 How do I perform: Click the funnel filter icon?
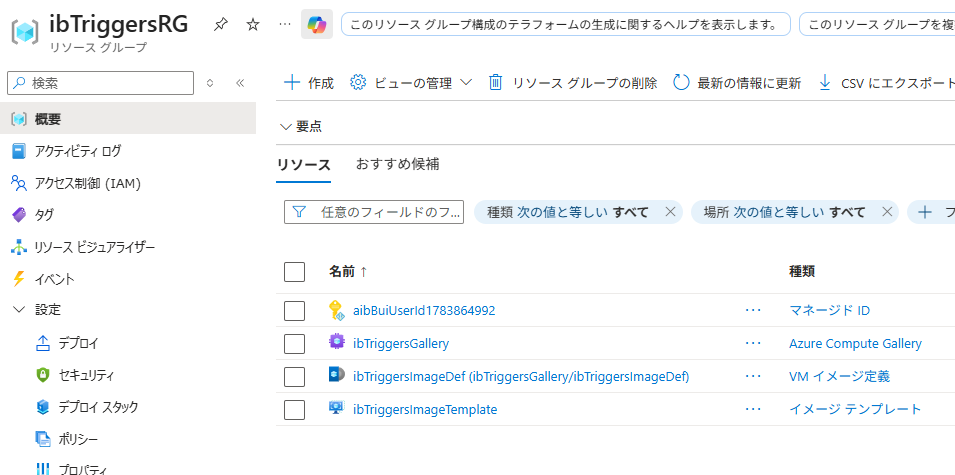pyautogui.click(x=299, y=212)
